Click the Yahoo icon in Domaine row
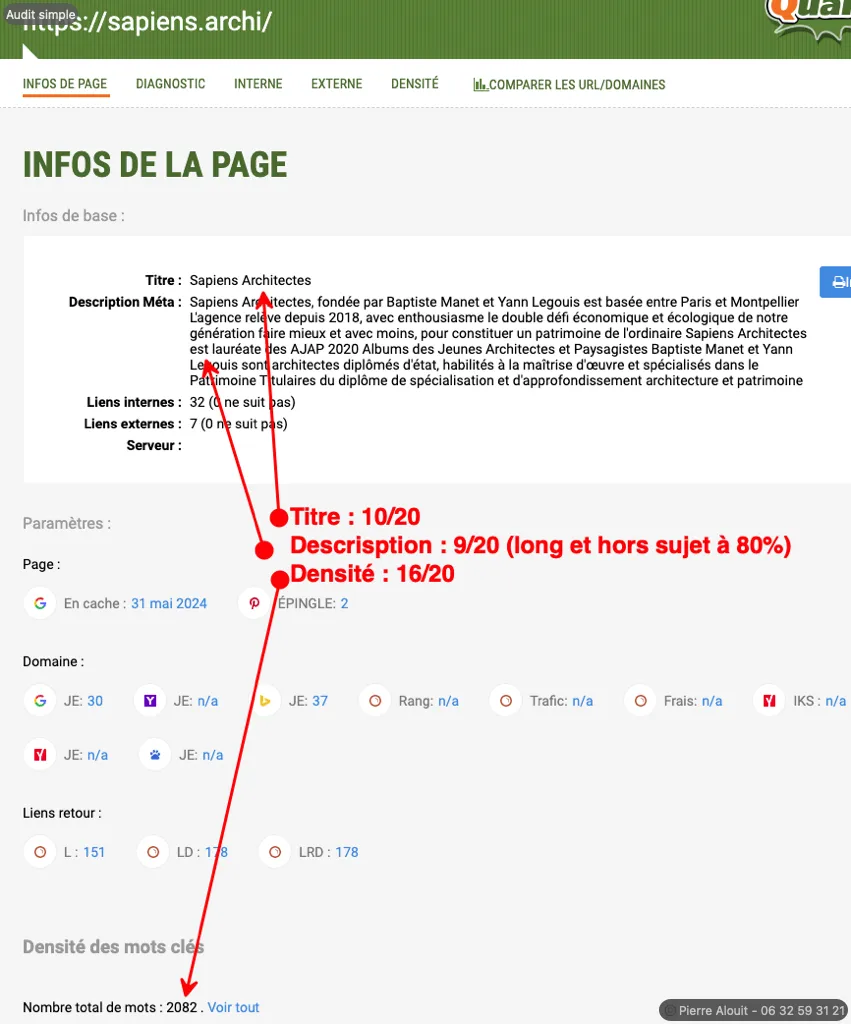 click(150, 701)
